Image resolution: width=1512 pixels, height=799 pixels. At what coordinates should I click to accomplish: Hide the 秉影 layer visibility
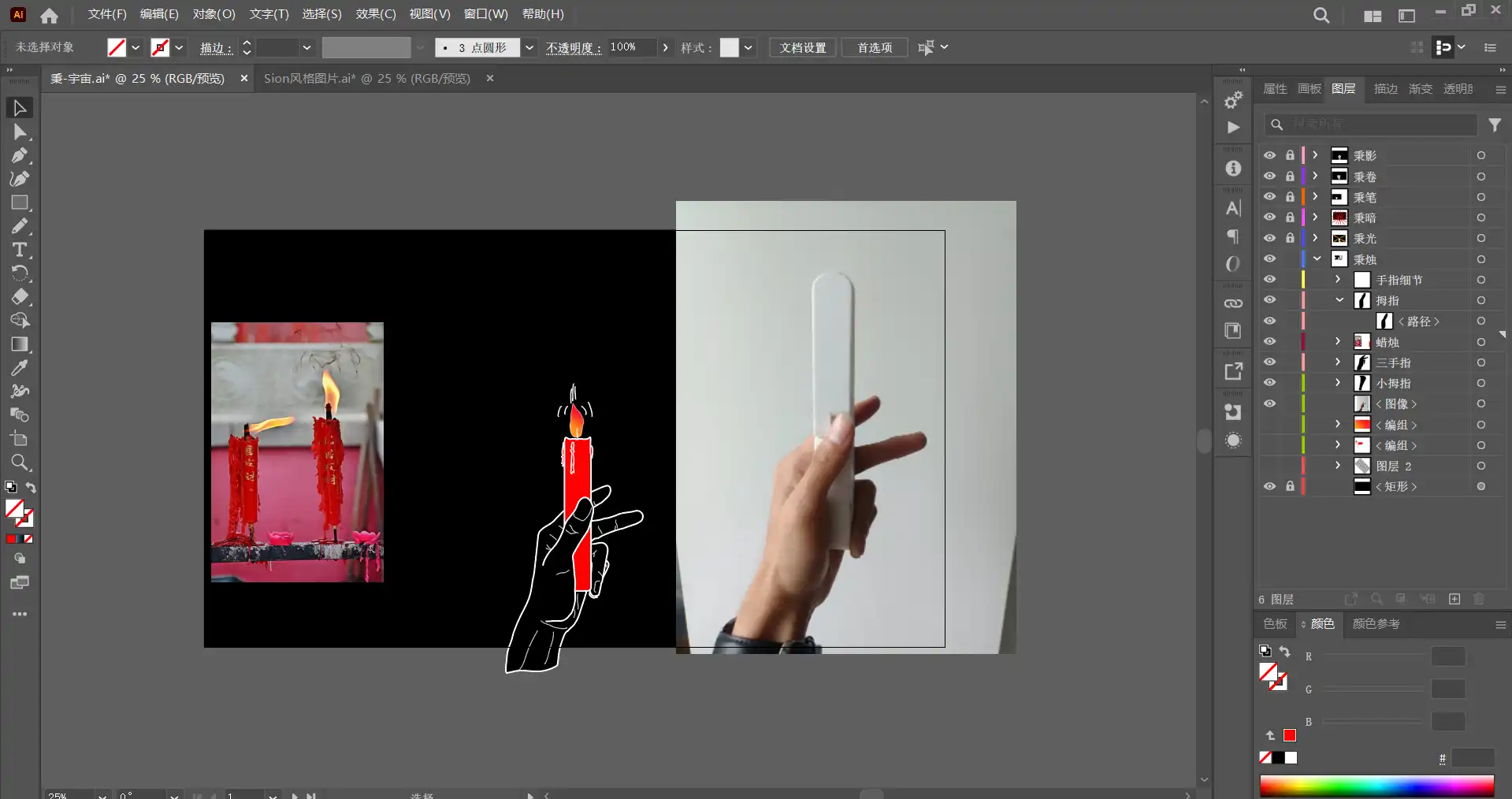tap(1269, 155)
